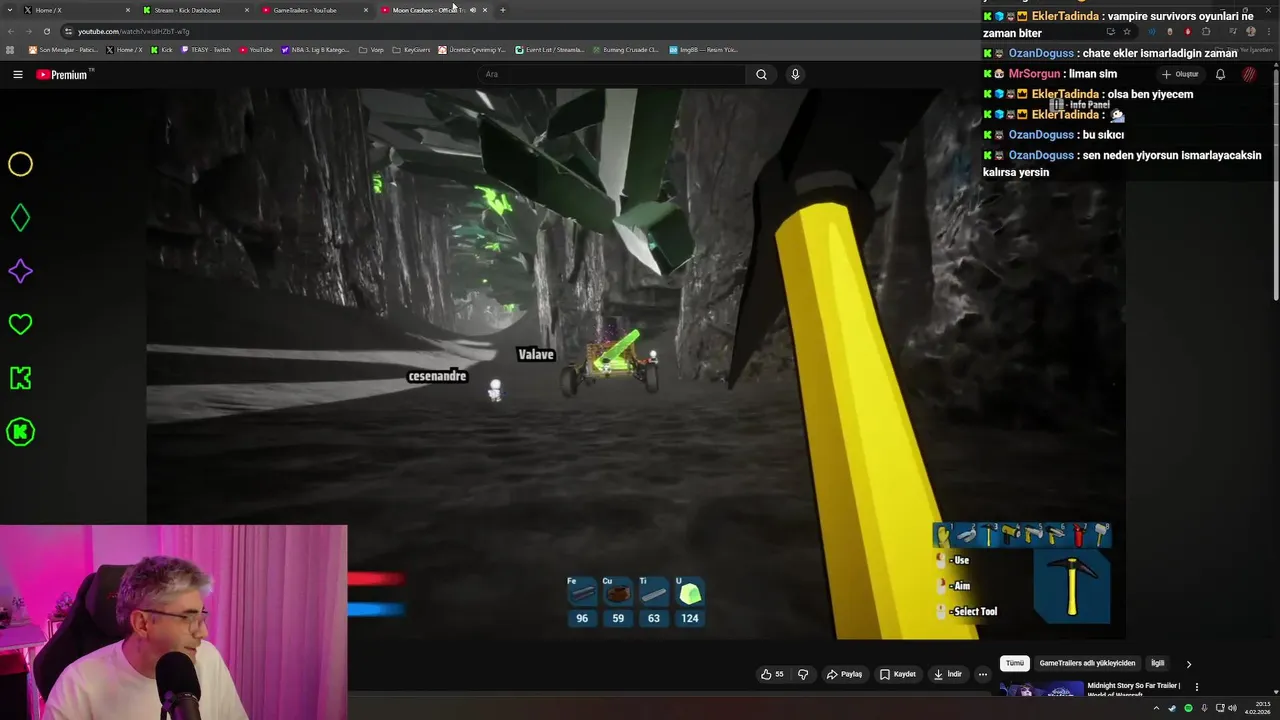Click the video player to pause
Viewport: 1280px width, 720px height.
coord(636,363)
